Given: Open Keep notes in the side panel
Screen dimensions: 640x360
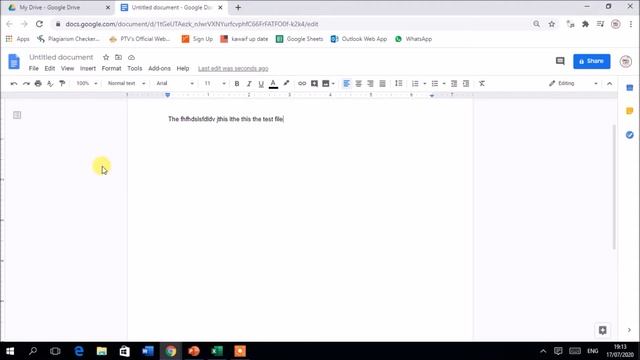Looking at the screenshot, I should pyautogui.click(x=629, y=111).
